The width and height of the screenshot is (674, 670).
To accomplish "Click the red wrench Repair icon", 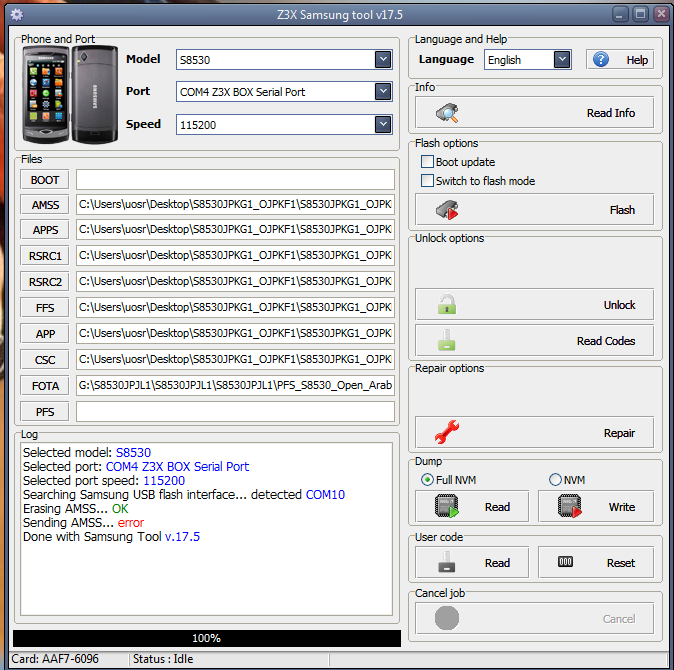I will (447, 432).
